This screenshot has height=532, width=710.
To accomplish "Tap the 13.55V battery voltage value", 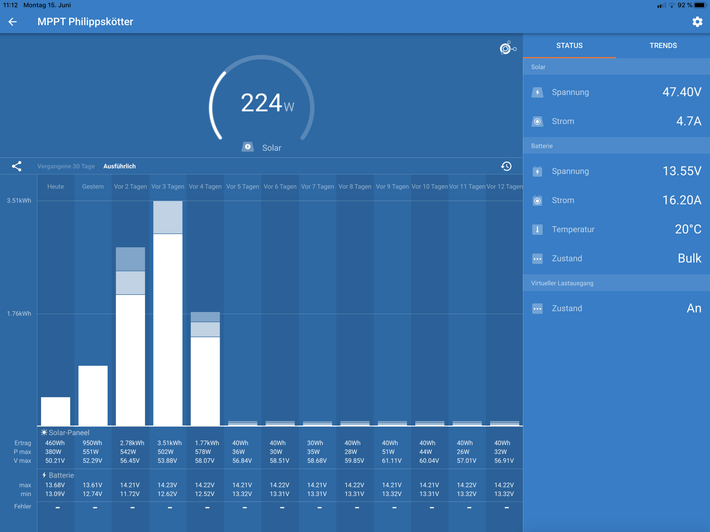I will [681, 171].
